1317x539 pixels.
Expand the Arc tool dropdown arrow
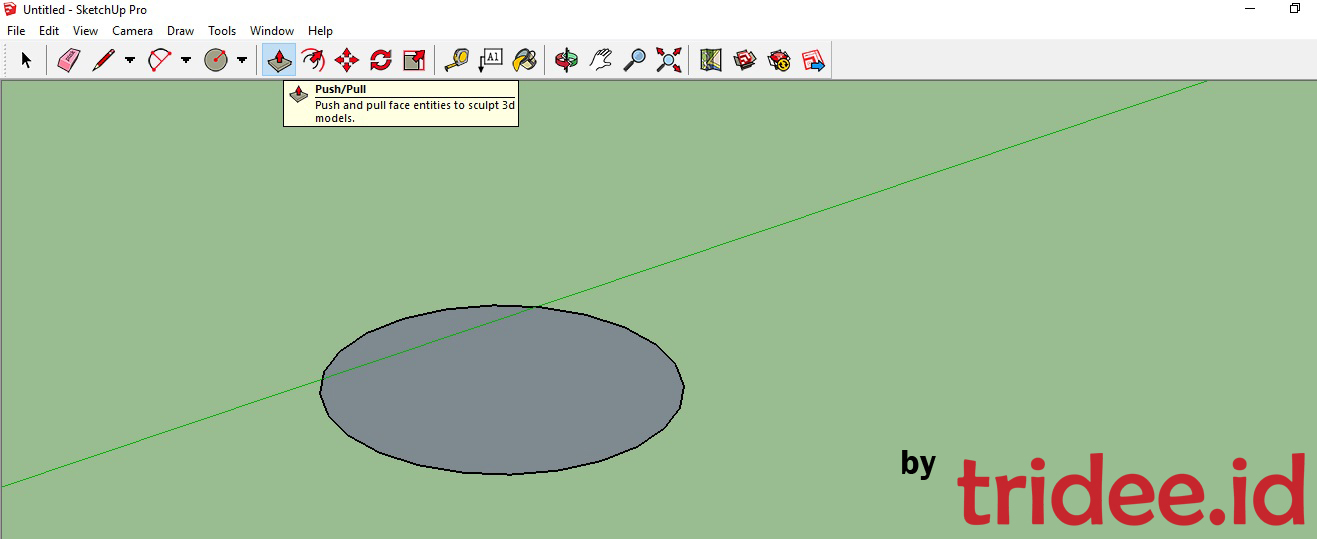click(x=186, y=60)
